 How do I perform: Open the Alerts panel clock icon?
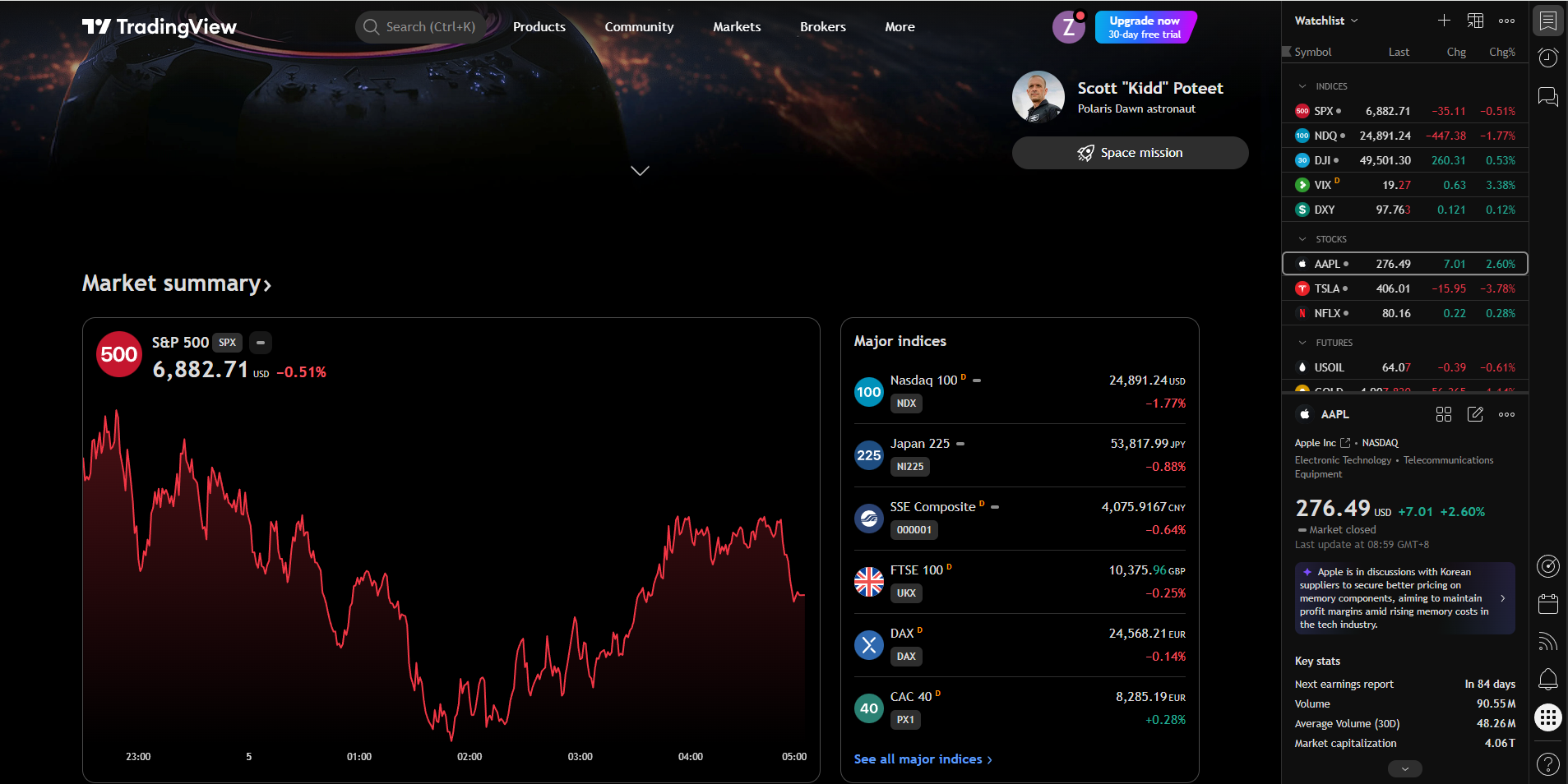click(x=1547, y=58)
